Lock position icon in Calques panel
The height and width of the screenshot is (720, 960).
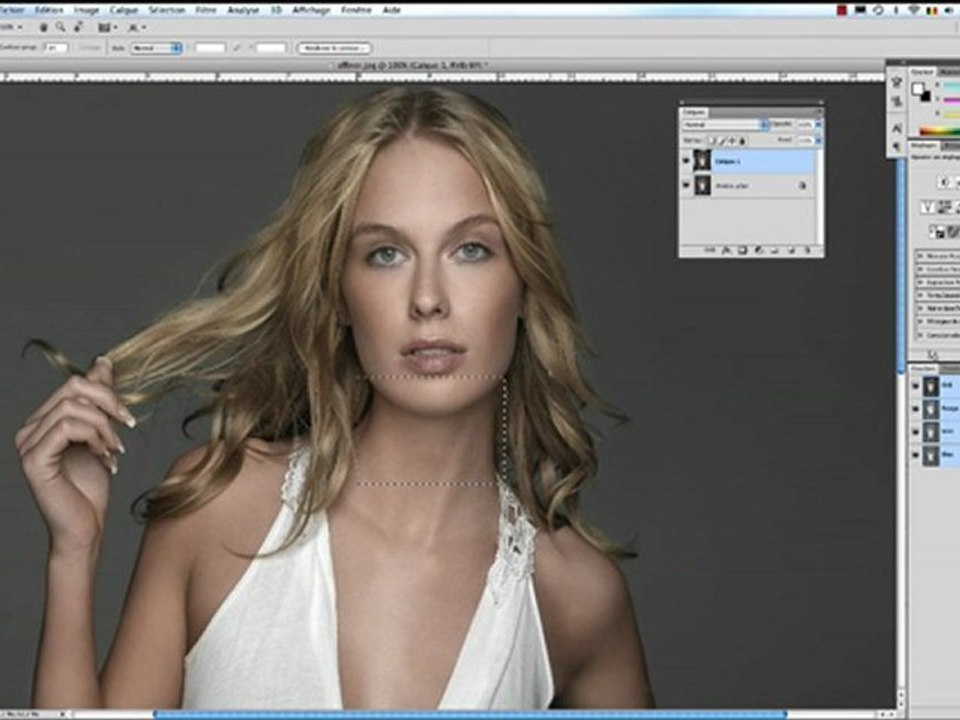[x=732, y=141]
